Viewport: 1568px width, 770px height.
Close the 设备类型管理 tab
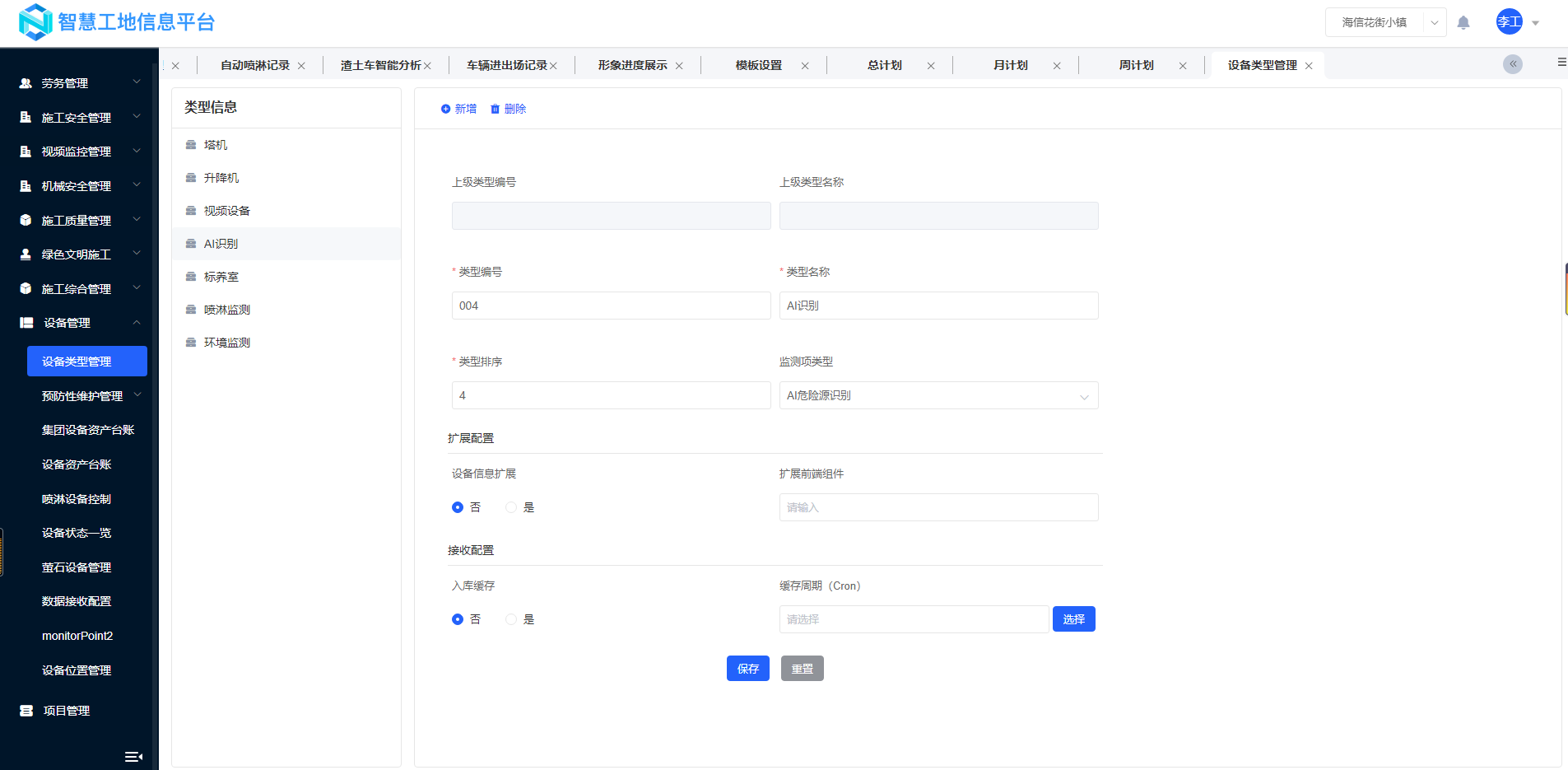[1309, 66]
